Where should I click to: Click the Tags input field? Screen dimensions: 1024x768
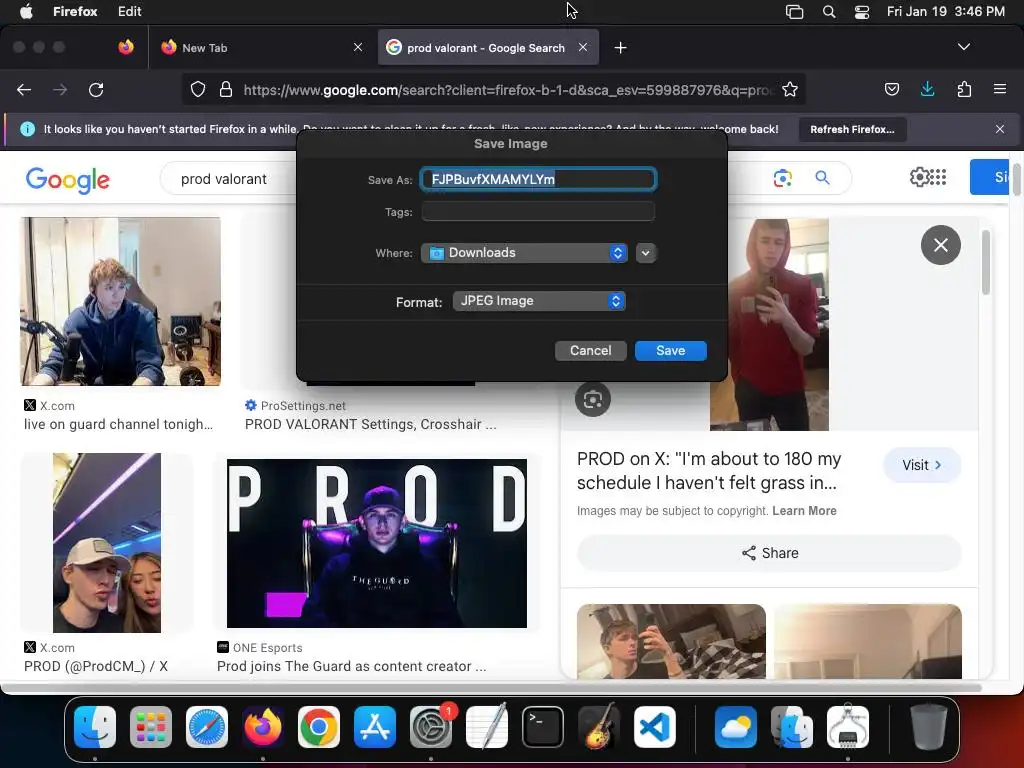(538, 212)
